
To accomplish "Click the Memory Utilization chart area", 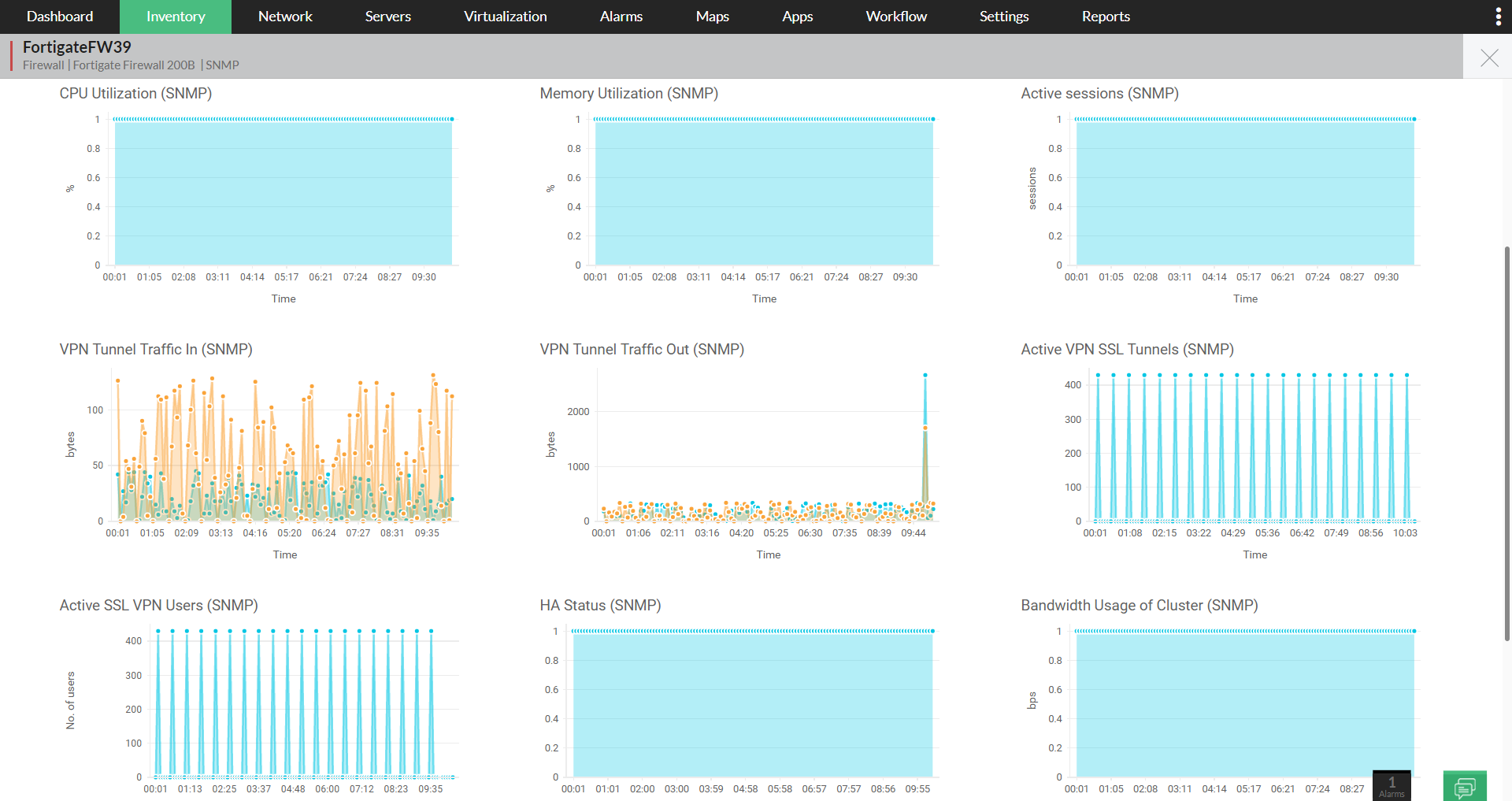I will [x=764, y=192].
